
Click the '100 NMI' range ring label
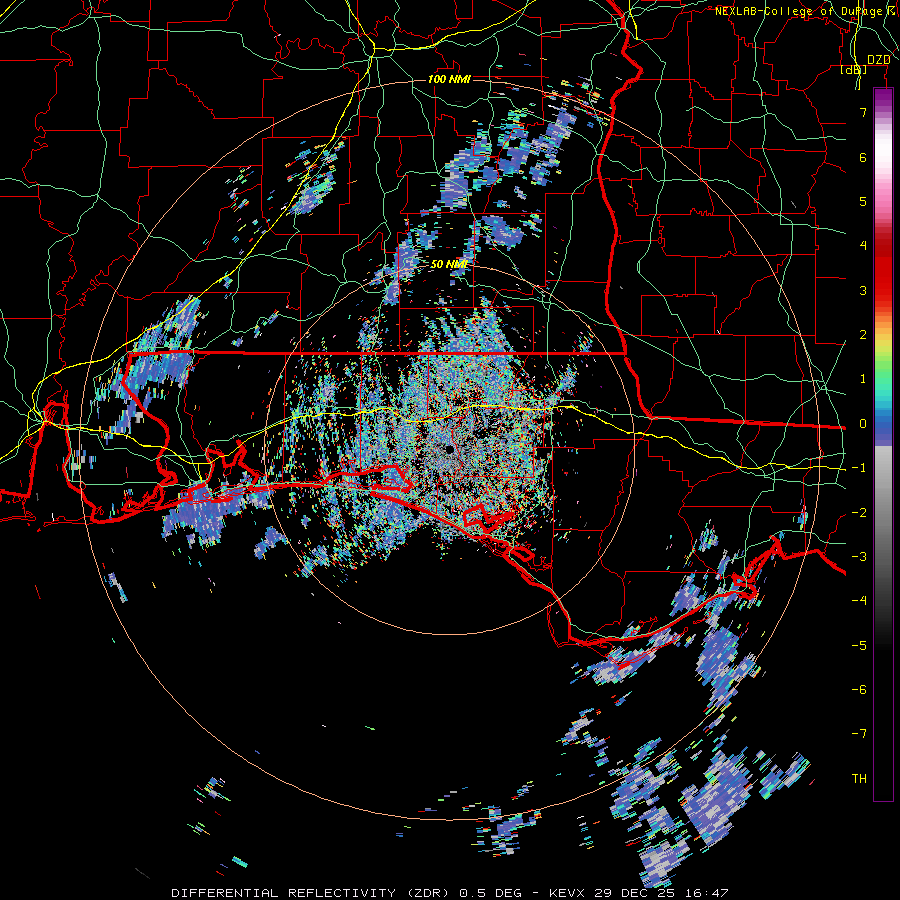[x=449, y=79]
